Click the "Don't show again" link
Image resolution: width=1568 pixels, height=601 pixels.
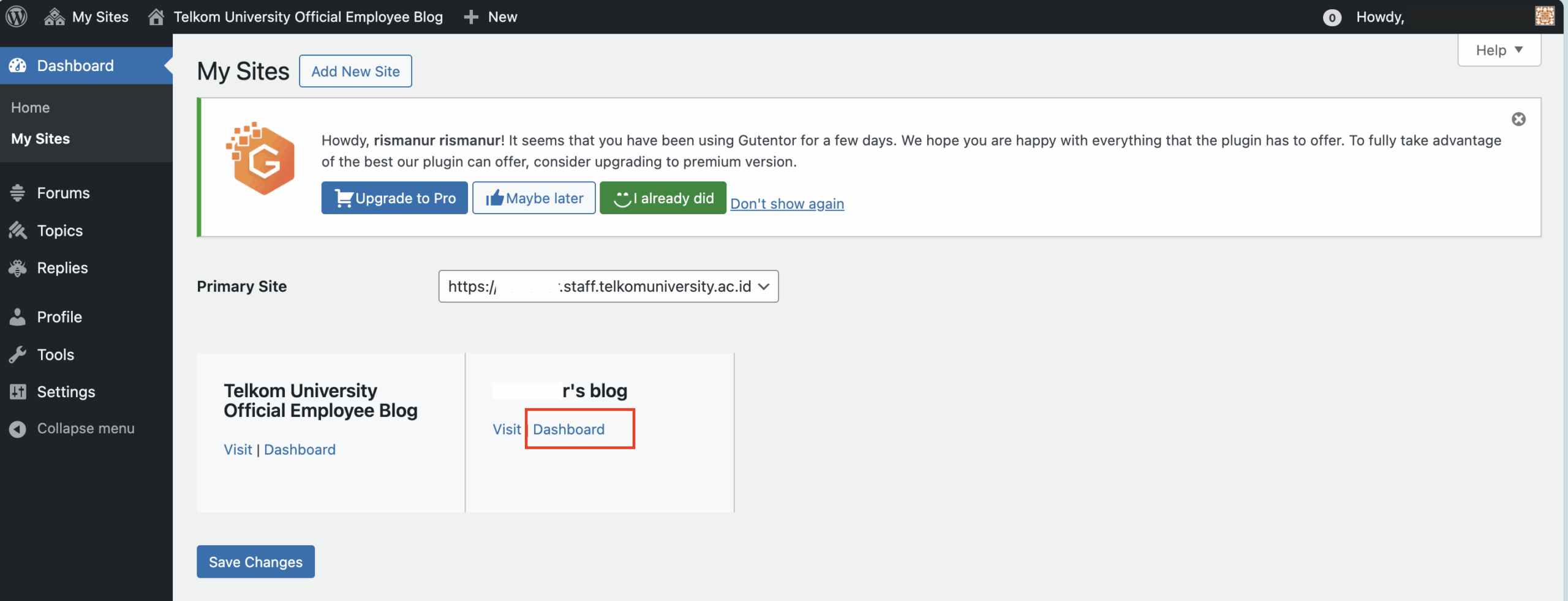coord(786,204)
